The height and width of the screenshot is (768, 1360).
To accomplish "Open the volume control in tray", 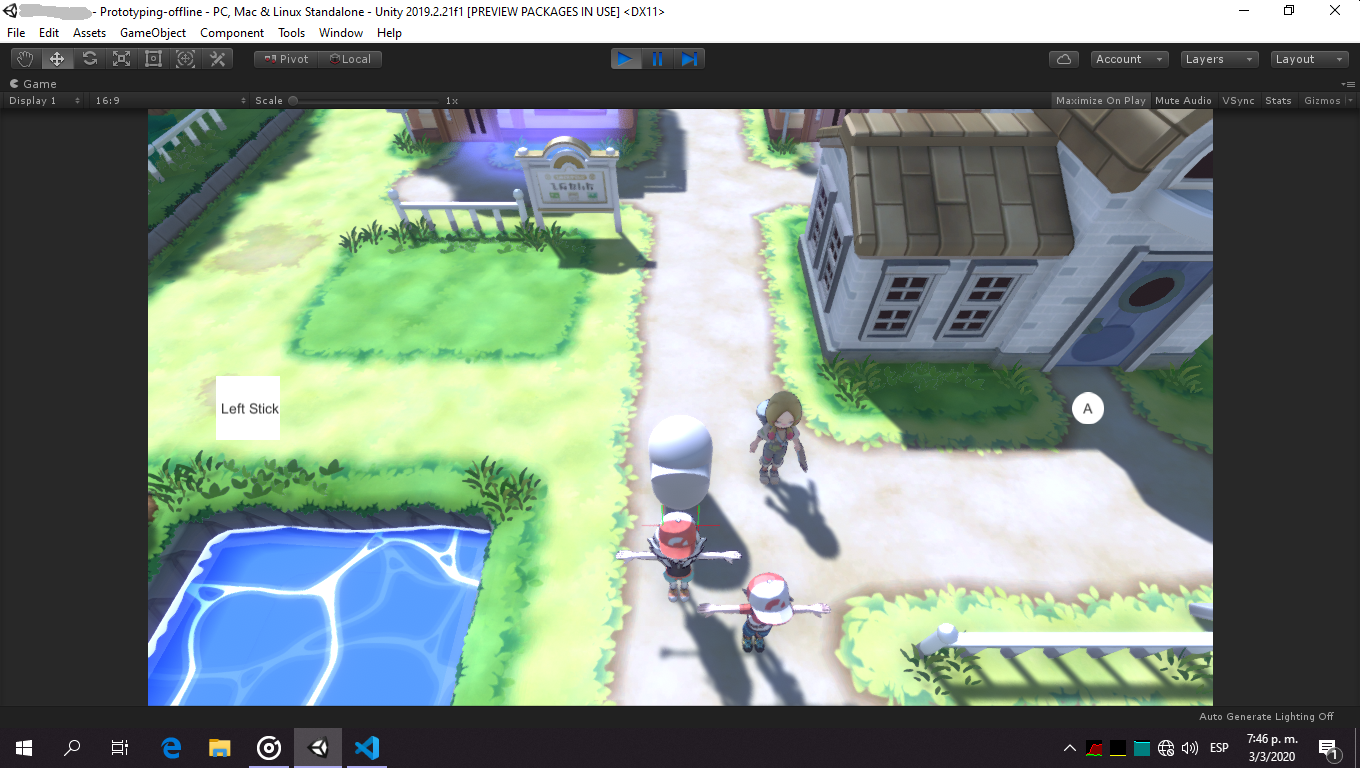I will (1190, 748).
